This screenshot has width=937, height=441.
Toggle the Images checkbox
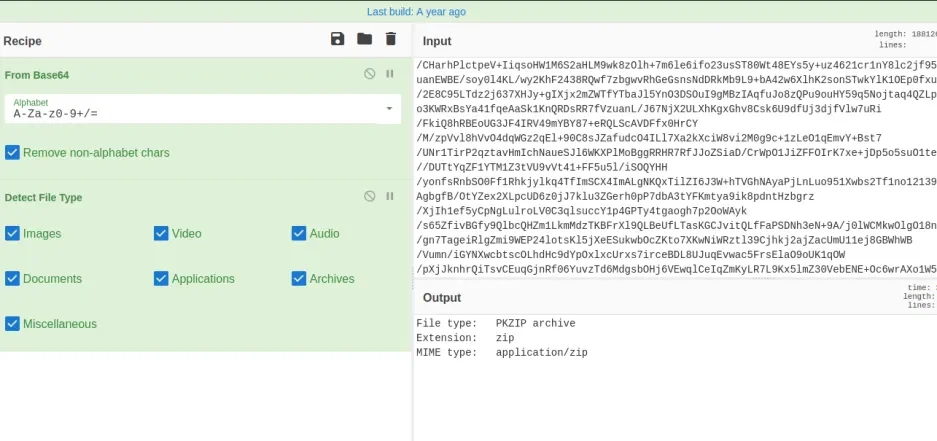(13, 234)
